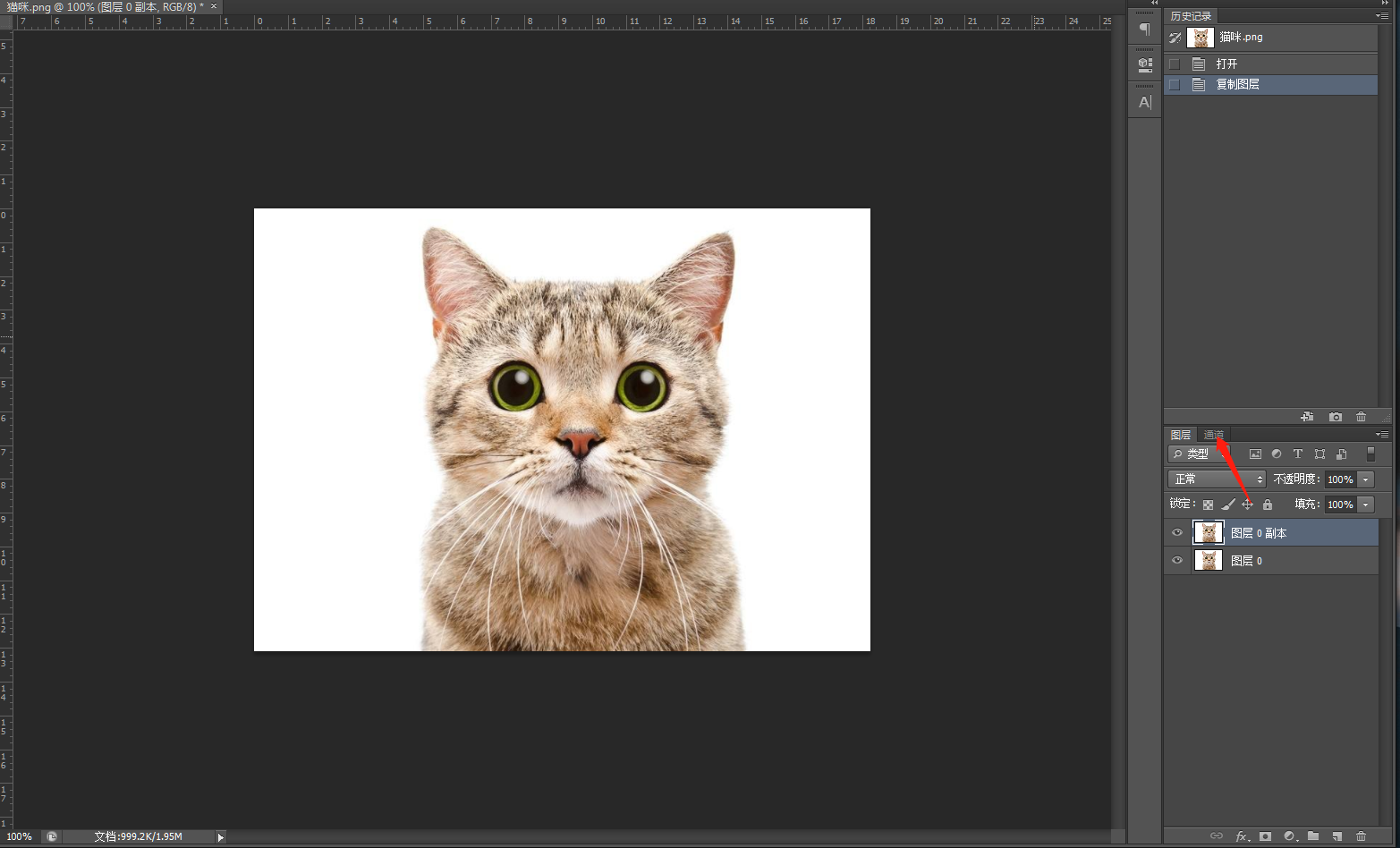The height and width of the screenshot is (848, 1400).
Task: Close the 猫咪.png document tab
Action: click(214, 6)
